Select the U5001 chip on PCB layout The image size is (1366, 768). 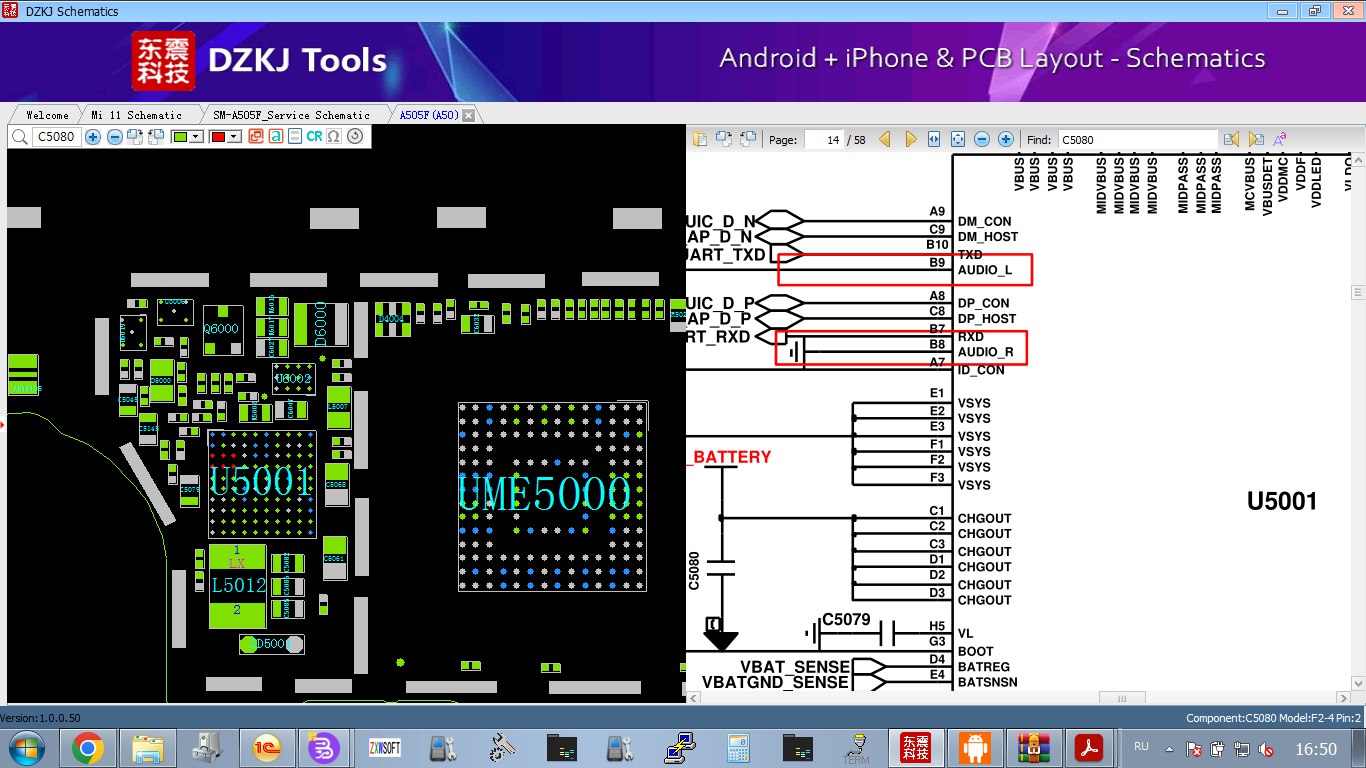[262, 484]
